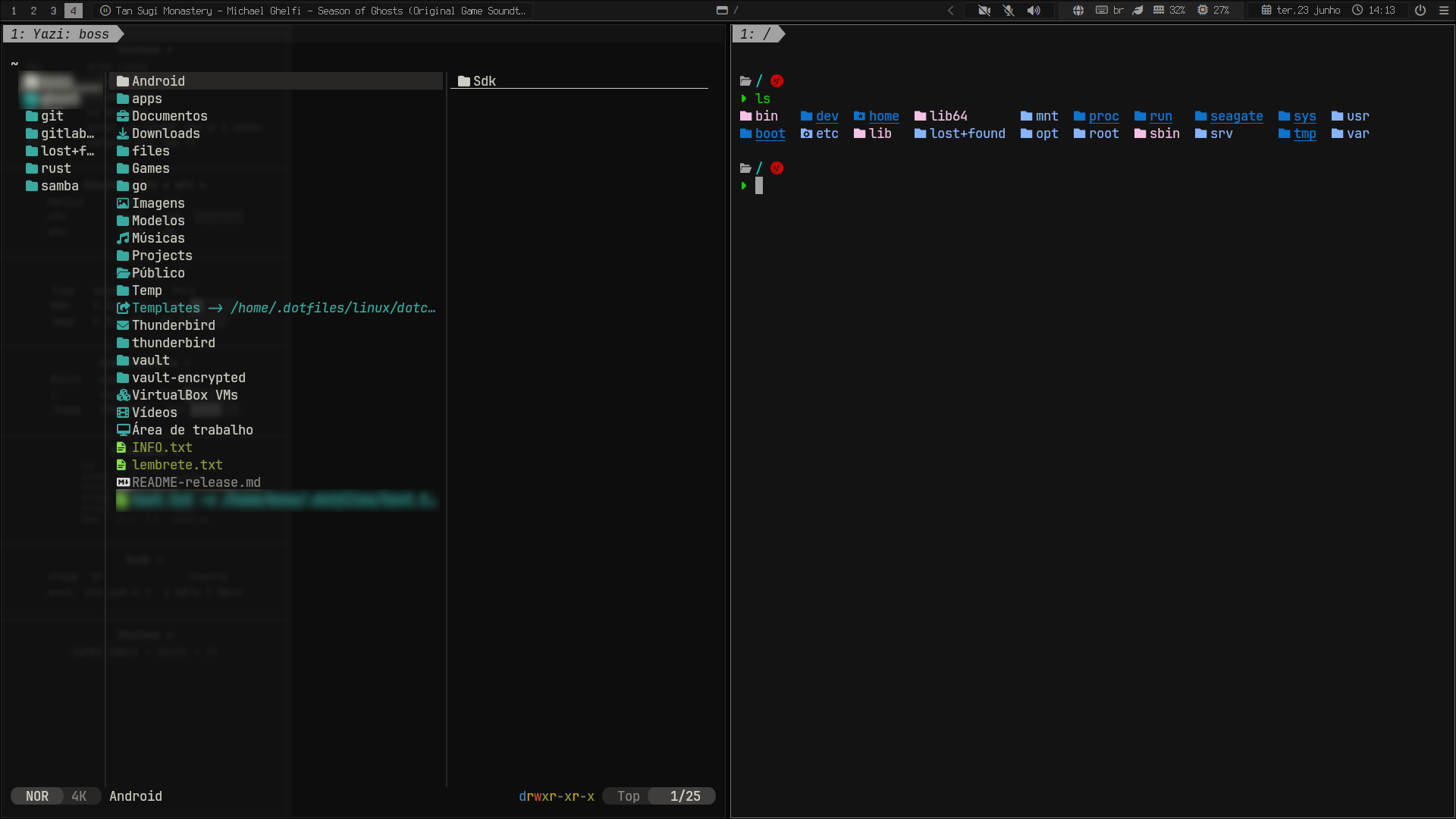Click the leaf power-profile icon

1137,11
